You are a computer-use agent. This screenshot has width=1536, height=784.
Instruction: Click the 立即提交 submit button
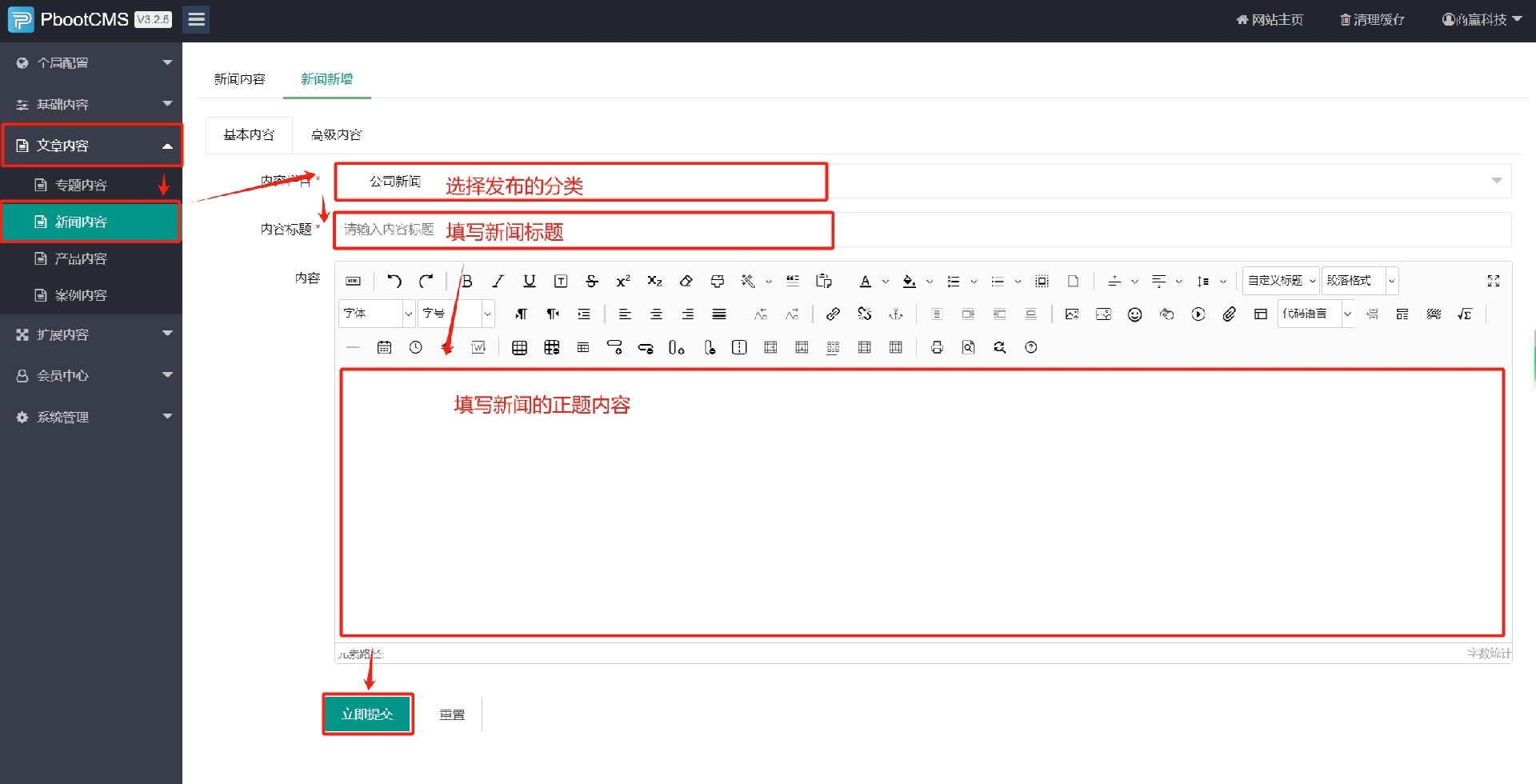point(367,714)
